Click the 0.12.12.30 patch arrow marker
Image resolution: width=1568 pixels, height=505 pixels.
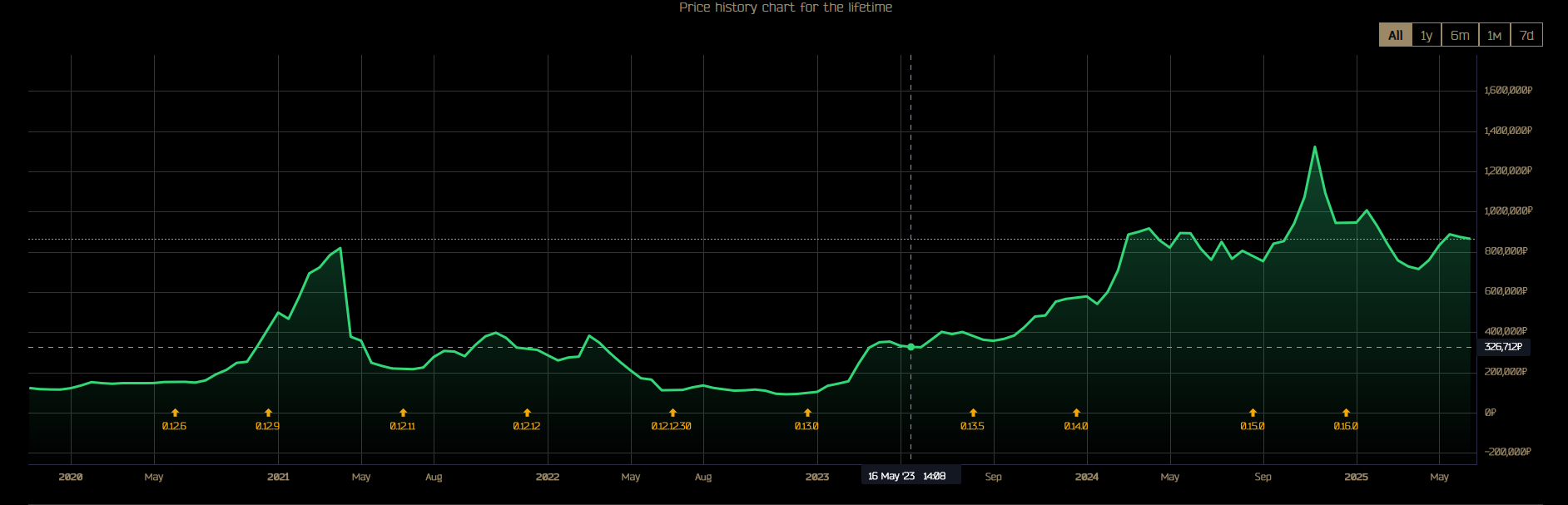[672, 413]
